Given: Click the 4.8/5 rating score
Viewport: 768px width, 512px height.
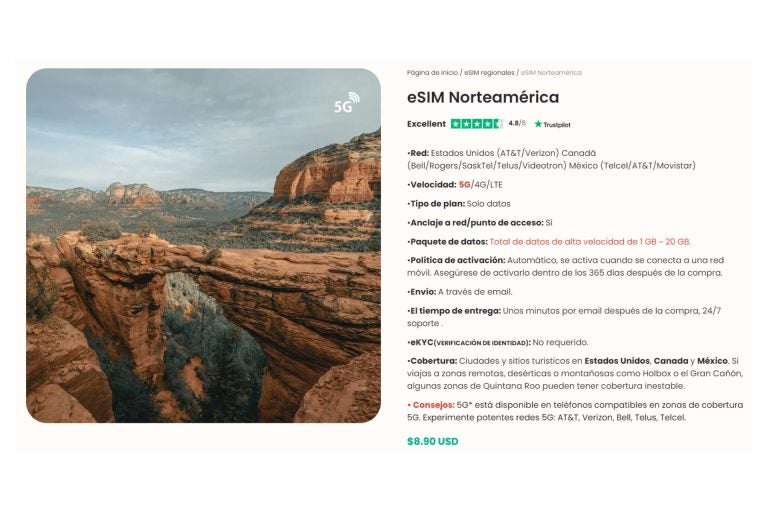Looking at the screenshot, I should [517, 123].
